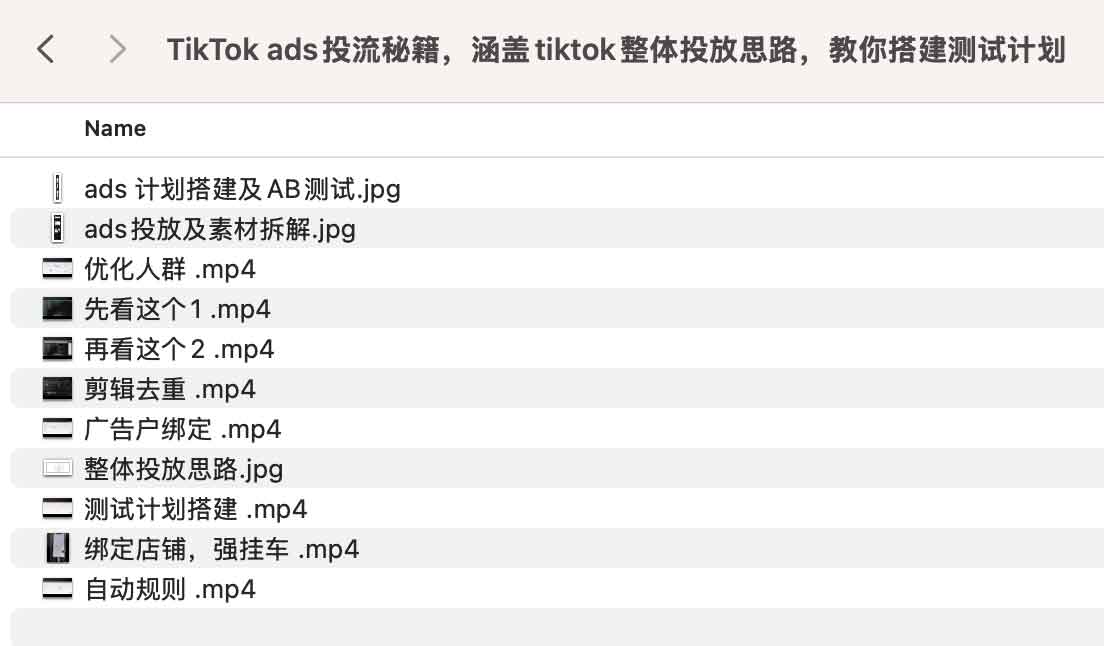Click the 剪辑去重 .mp4 video icon
1104x646 pixels.
[58, 389]
